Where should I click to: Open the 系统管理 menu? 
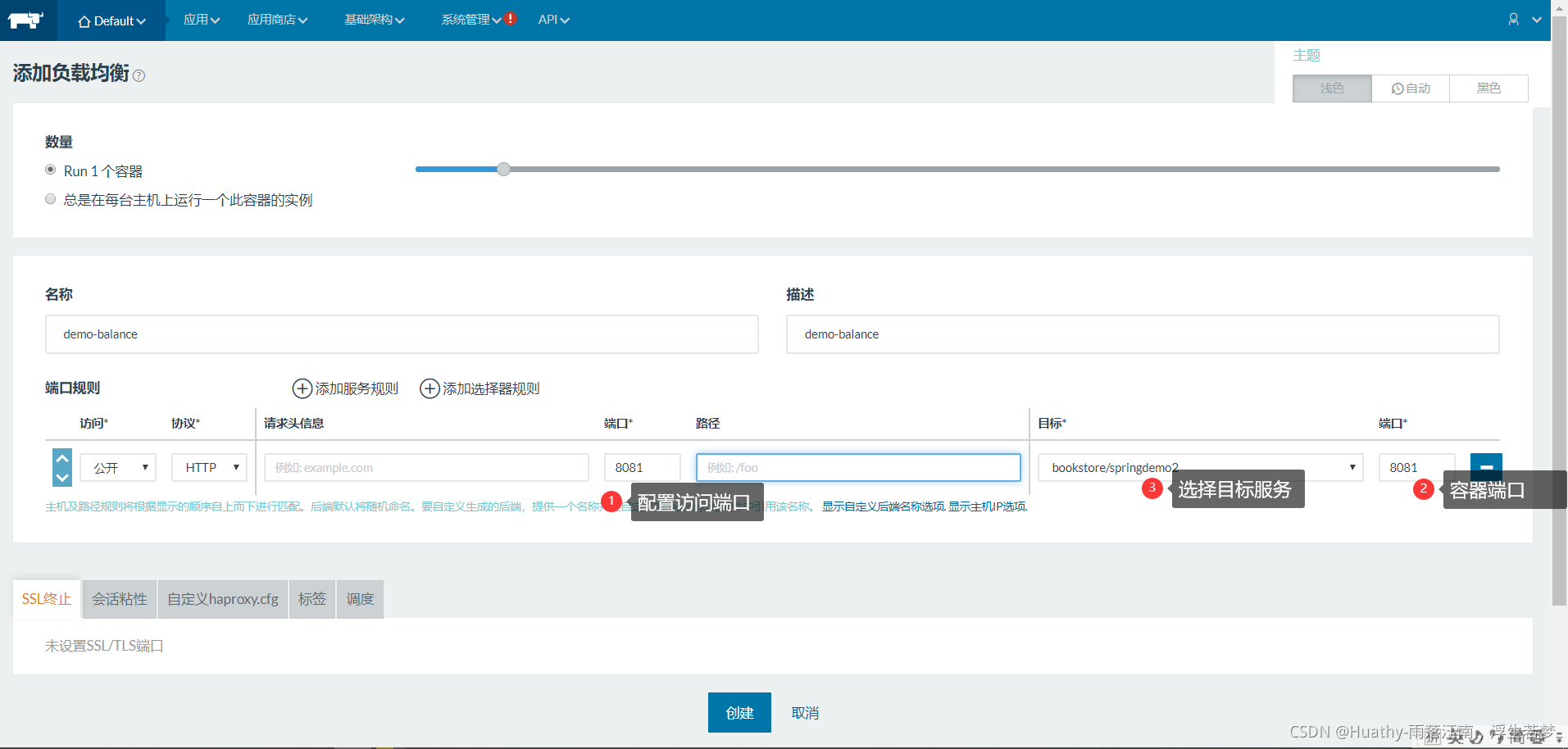tap(470, 20)
